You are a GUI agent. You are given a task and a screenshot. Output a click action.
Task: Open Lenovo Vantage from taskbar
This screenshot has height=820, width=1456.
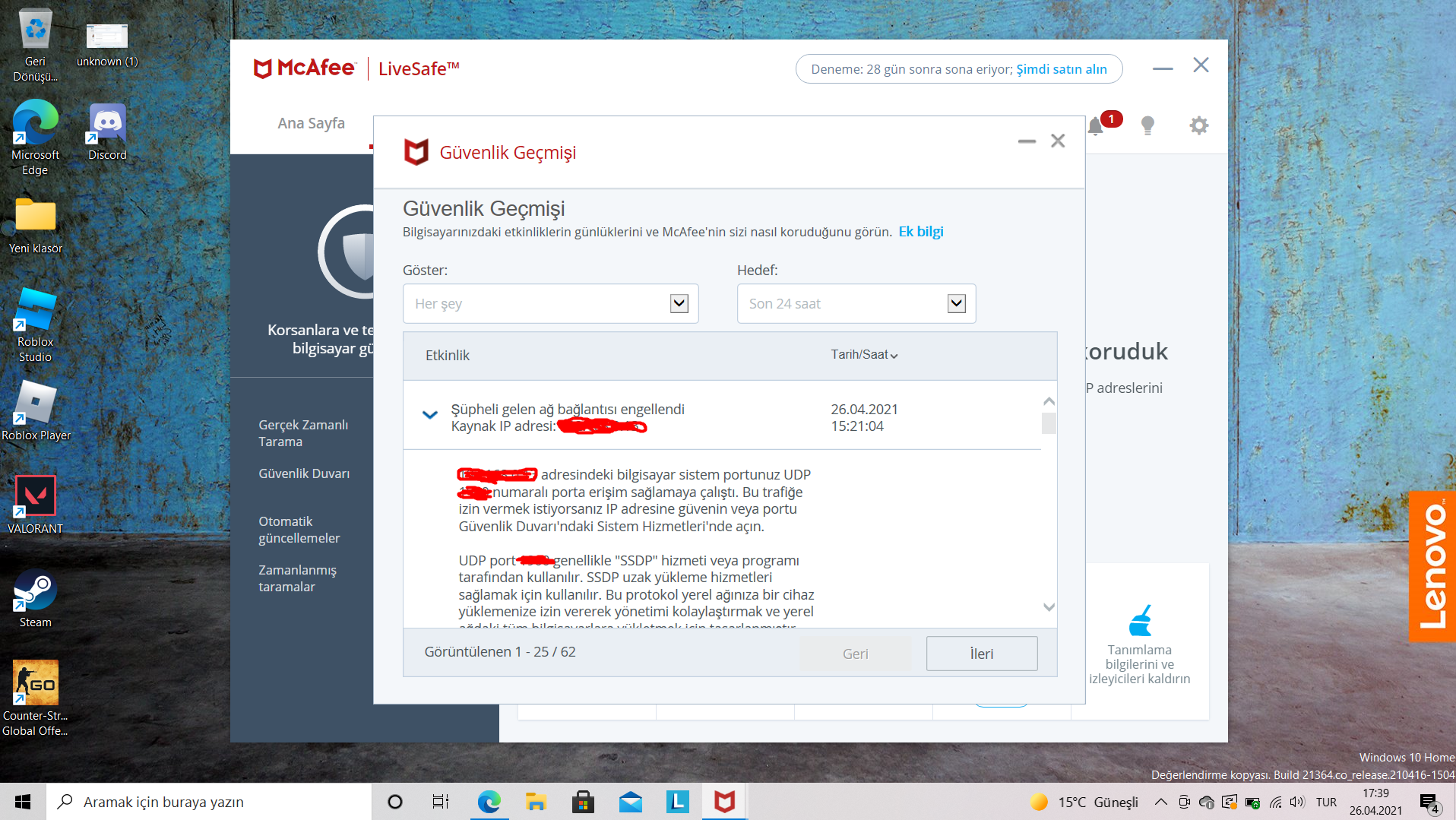(677, 802)
